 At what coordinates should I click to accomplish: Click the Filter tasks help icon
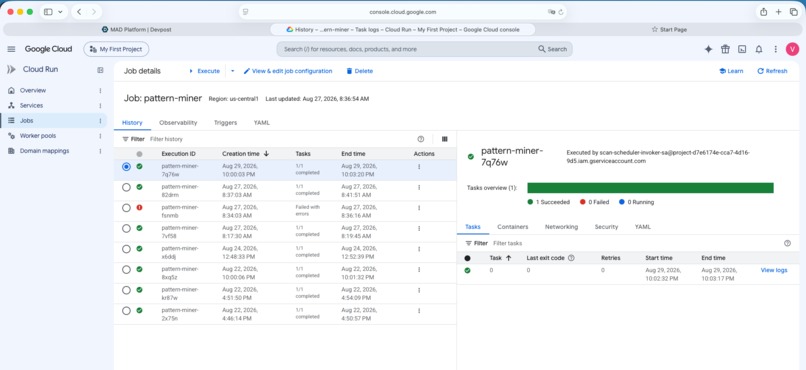(x=787, y=243)
